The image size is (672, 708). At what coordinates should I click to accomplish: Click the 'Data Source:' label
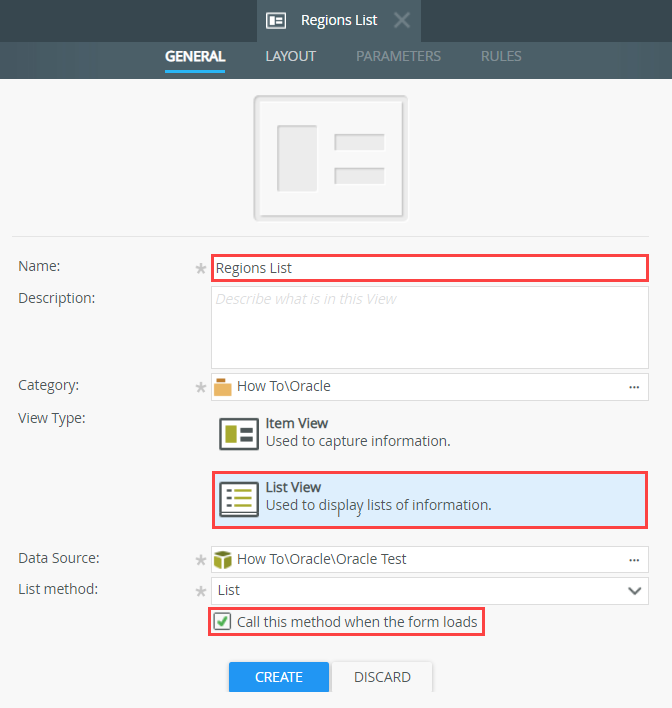point(59,558)
